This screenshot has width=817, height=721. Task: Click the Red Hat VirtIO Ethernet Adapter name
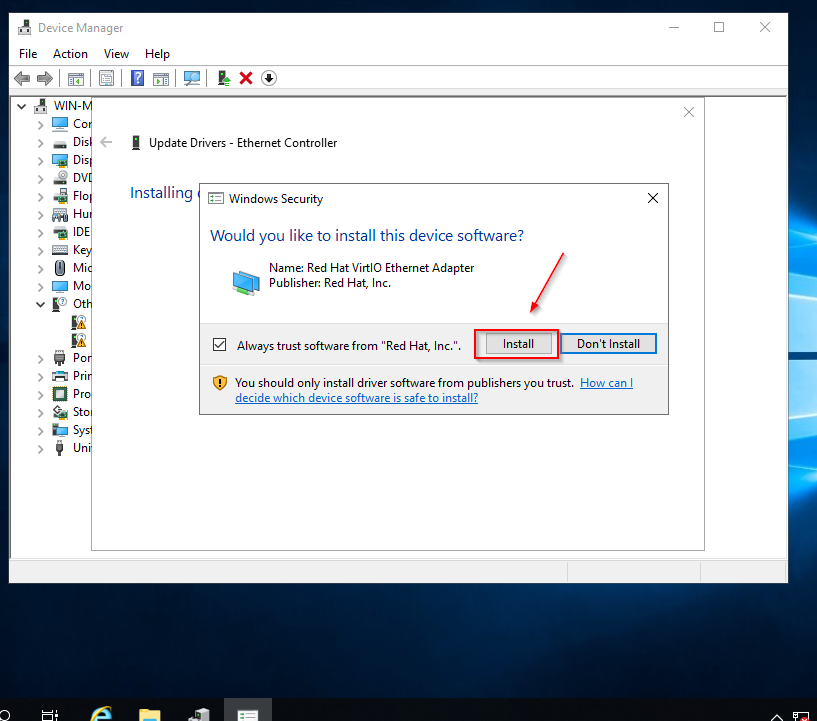(x=390, y=268)
